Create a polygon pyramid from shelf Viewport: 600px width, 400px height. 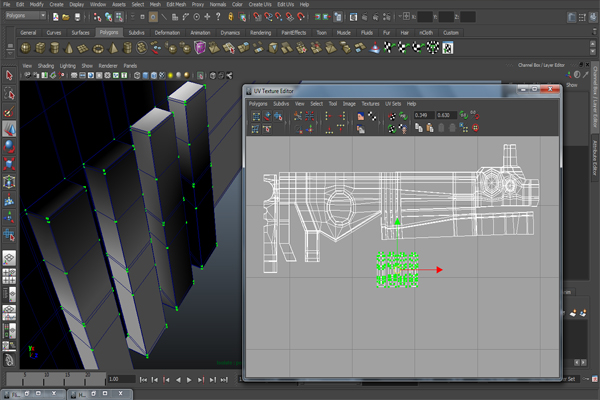tap(112, 48)
